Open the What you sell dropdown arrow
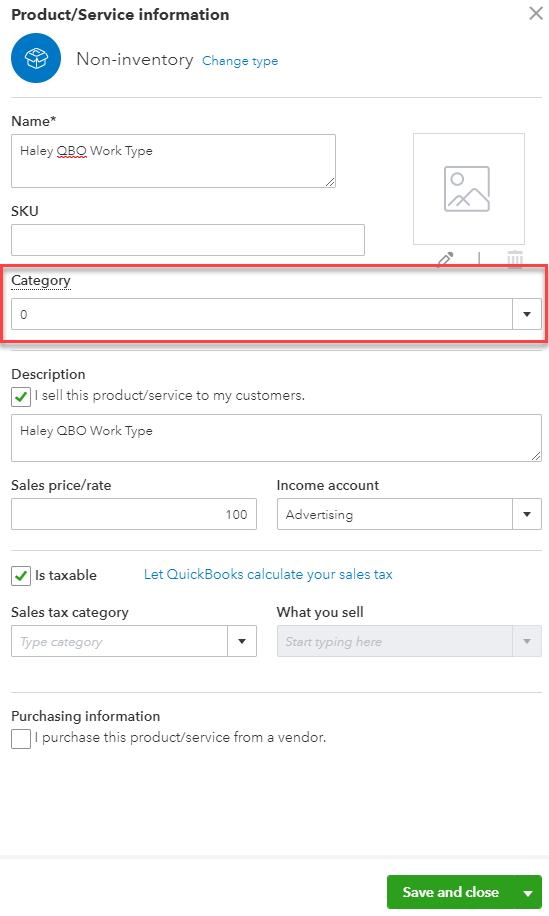The image size is (549, 916). [527, 641]
